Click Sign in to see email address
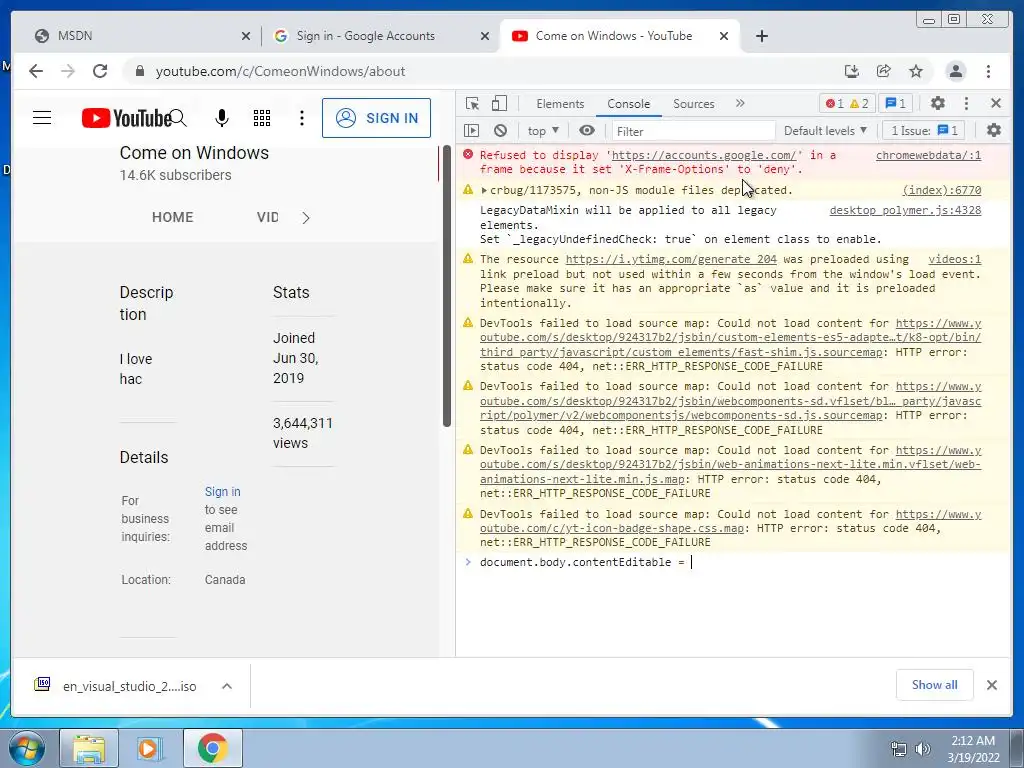 (x=223, y=491)
